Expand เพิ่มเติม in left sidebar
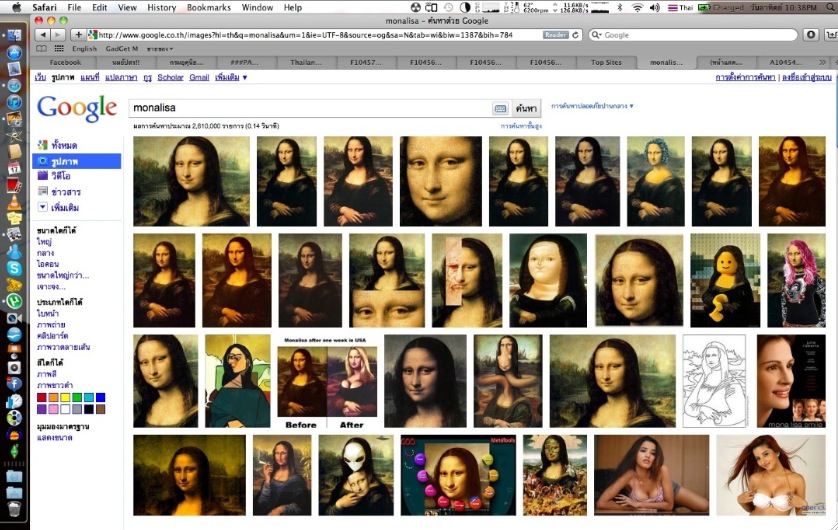Screen dimensions: 838x530 point(59,207)
